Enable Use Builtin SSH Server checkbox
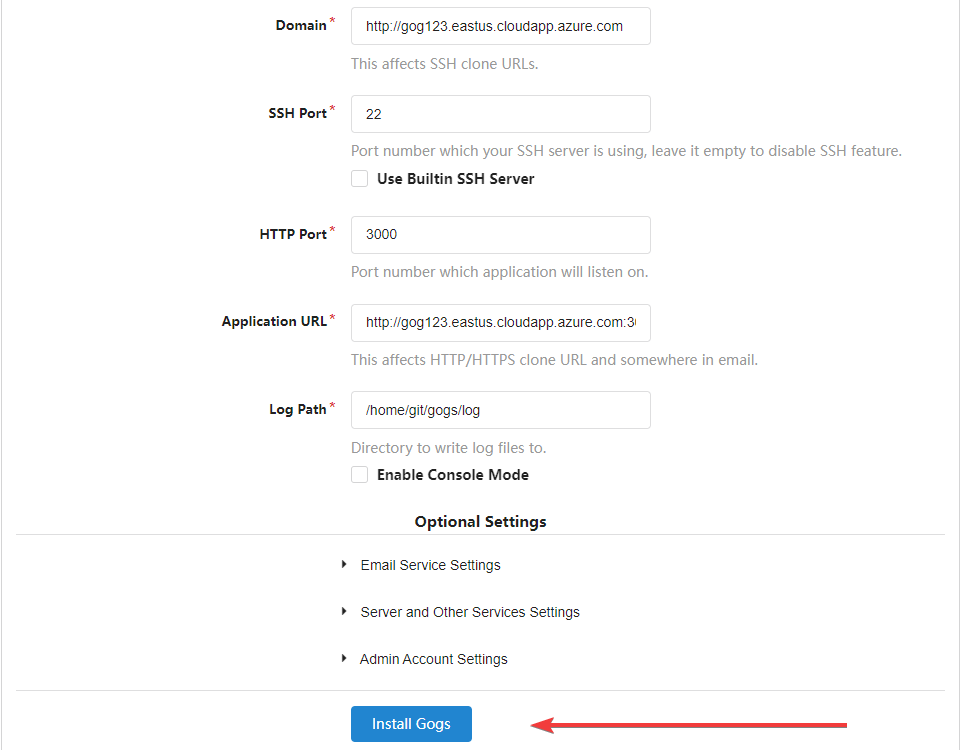 pos(359,179)
